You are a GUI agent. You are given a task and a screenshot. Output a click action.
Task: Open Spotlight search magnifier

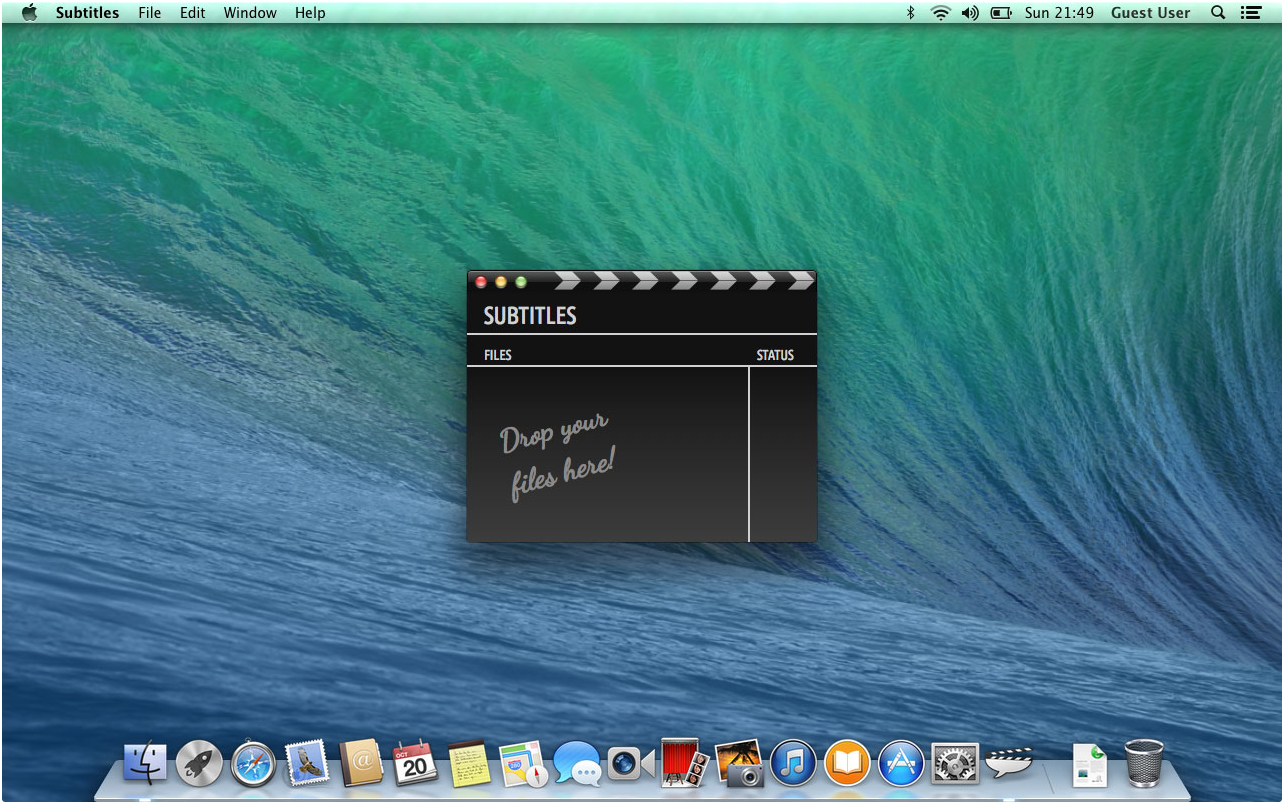[x=1218, y=13]
